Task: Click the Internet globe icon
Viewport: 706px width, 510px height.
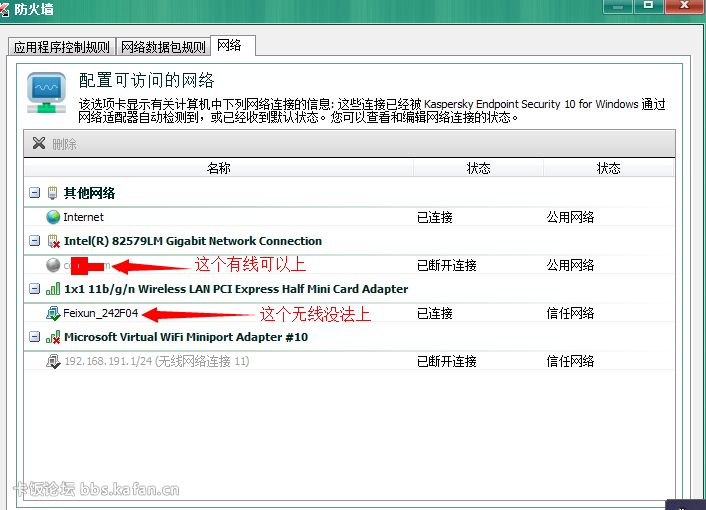Action: tap(53, 217)
